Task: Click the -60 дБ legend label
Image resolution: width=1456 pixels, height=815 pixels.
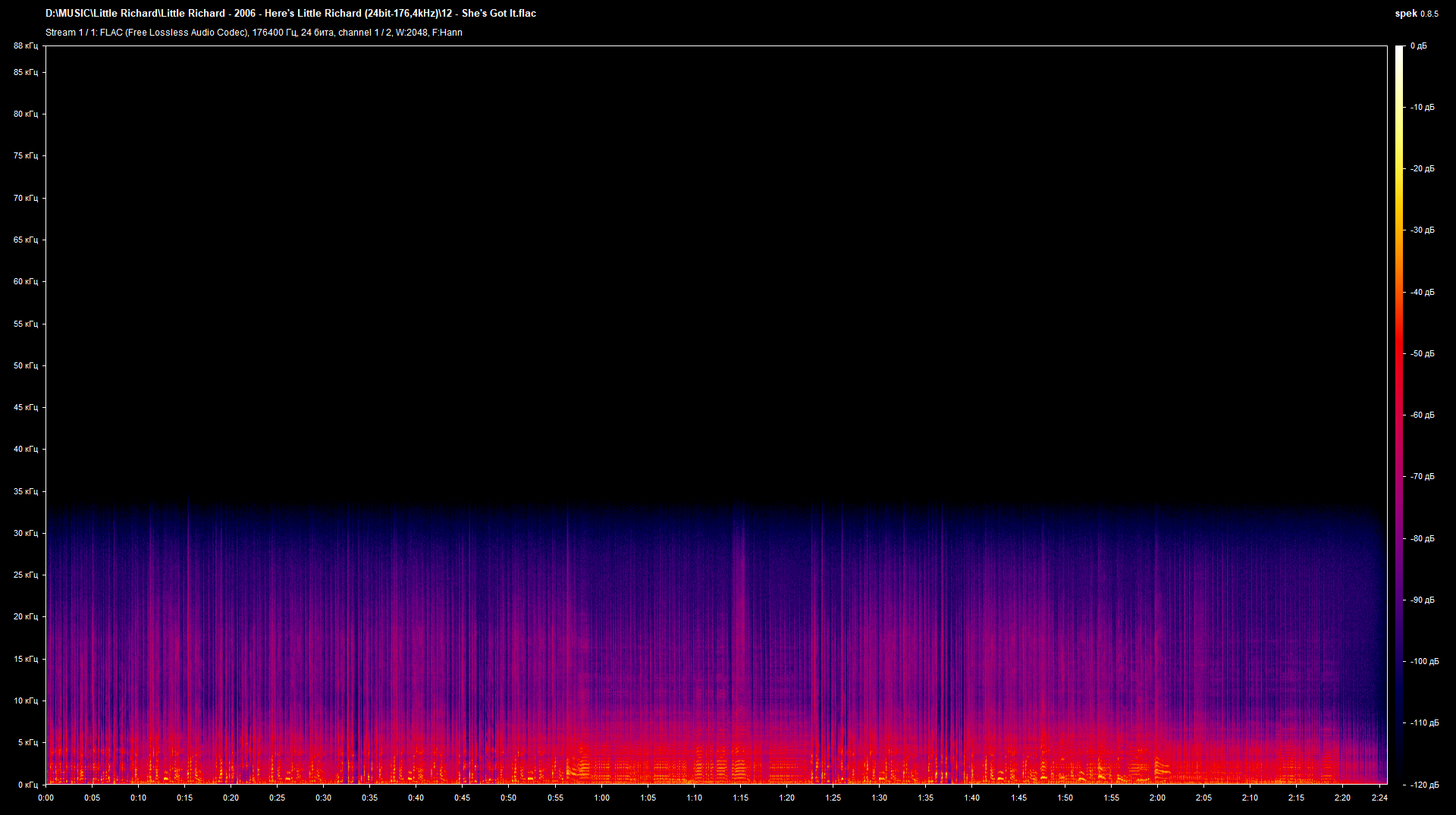Action: (1422, 415)
